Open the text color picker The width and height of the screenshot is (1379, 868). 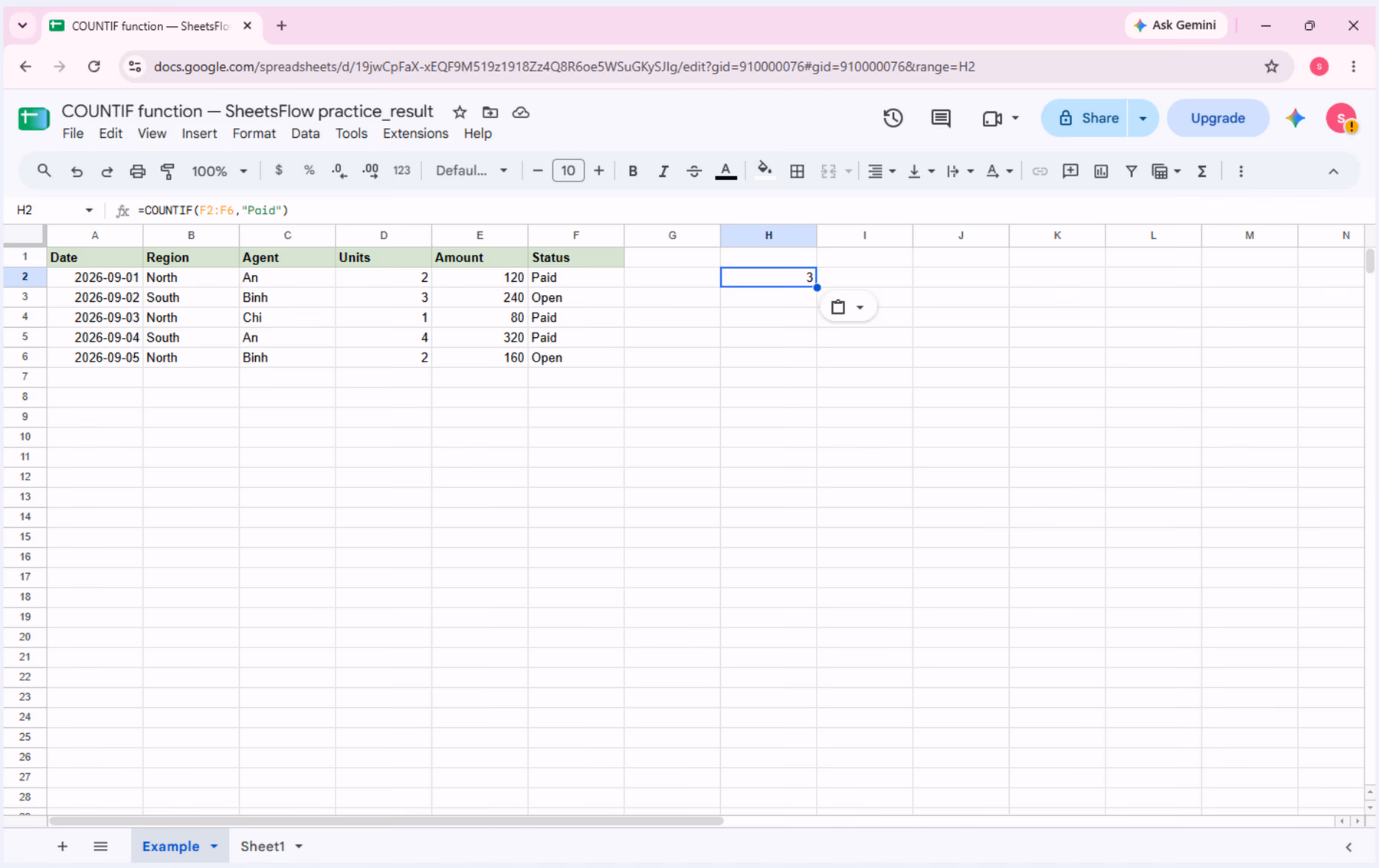[x=726, y=171]
